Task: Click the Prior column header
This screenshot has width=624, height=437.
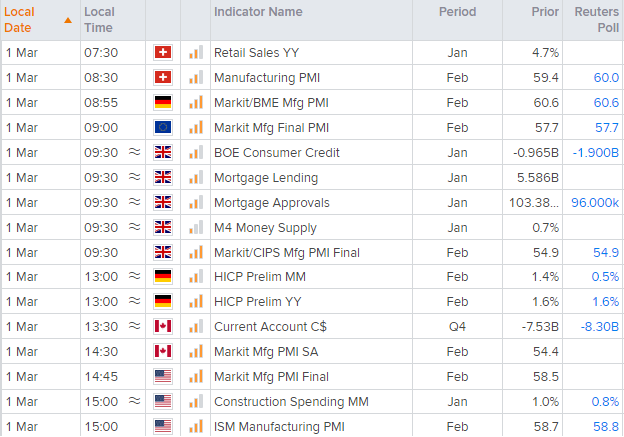Action: click(545, 13)
